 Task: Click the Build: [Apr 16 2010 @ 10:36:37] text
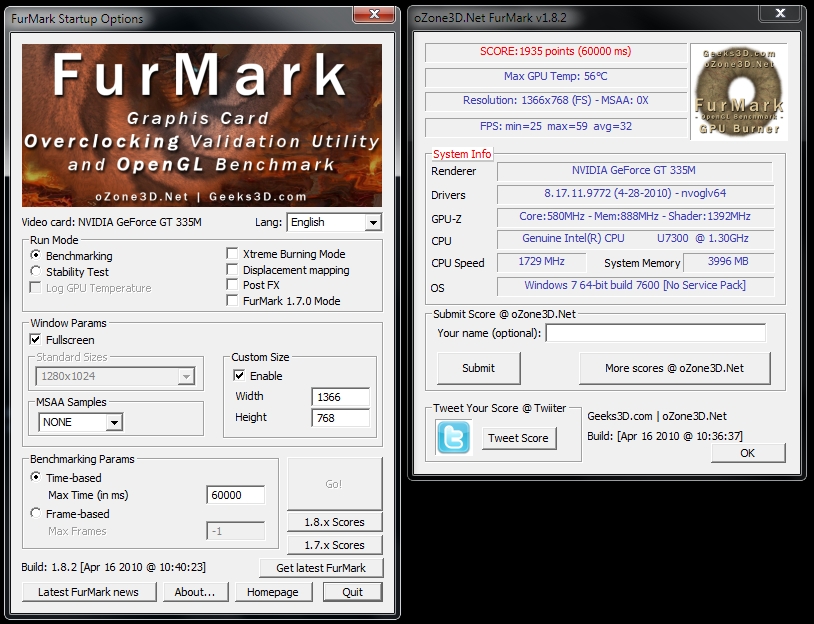click(x=665, y=436)
